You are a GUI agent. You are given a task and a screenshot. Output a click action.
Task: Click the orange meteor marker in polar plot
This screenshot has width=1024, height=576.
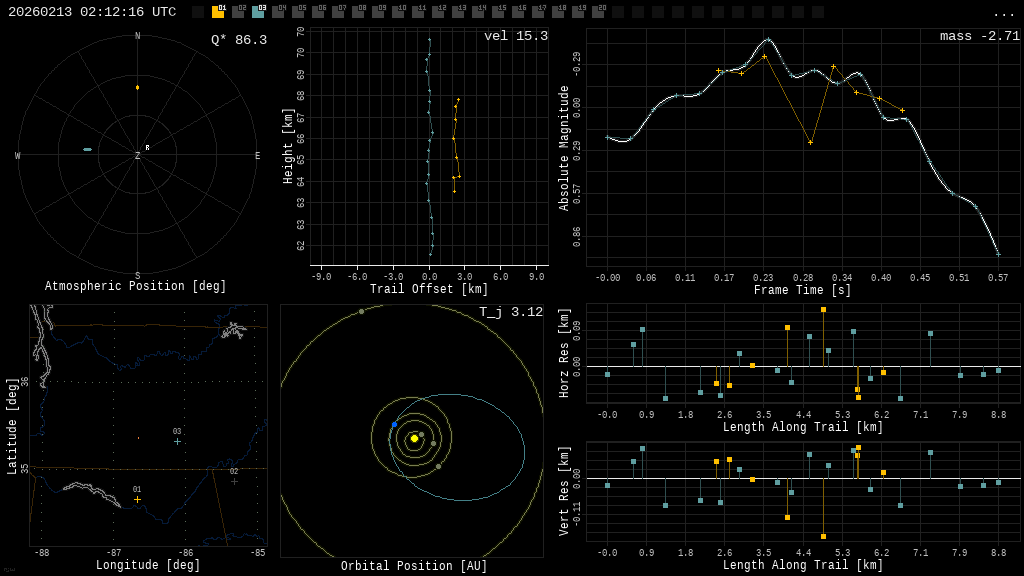[x=138, y=88]
